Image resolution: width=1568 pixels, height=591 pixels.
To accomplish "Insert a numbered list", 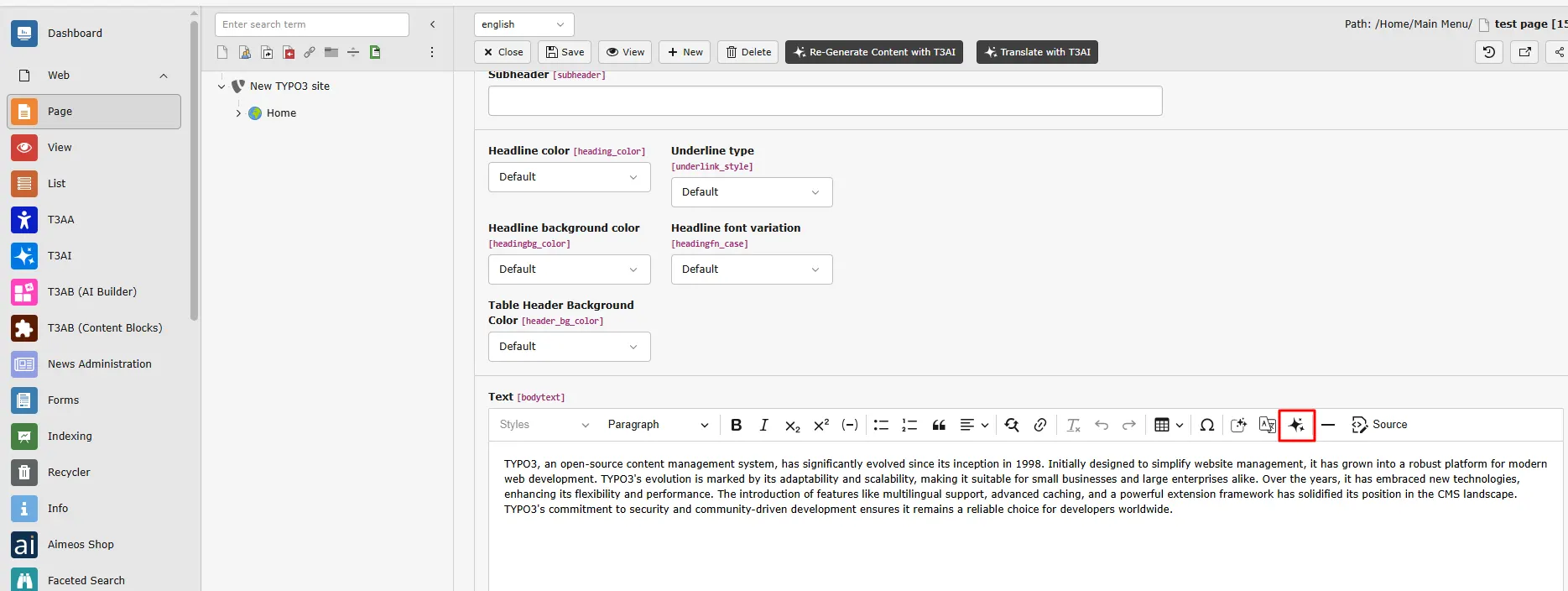I will [x=909, y=425].
